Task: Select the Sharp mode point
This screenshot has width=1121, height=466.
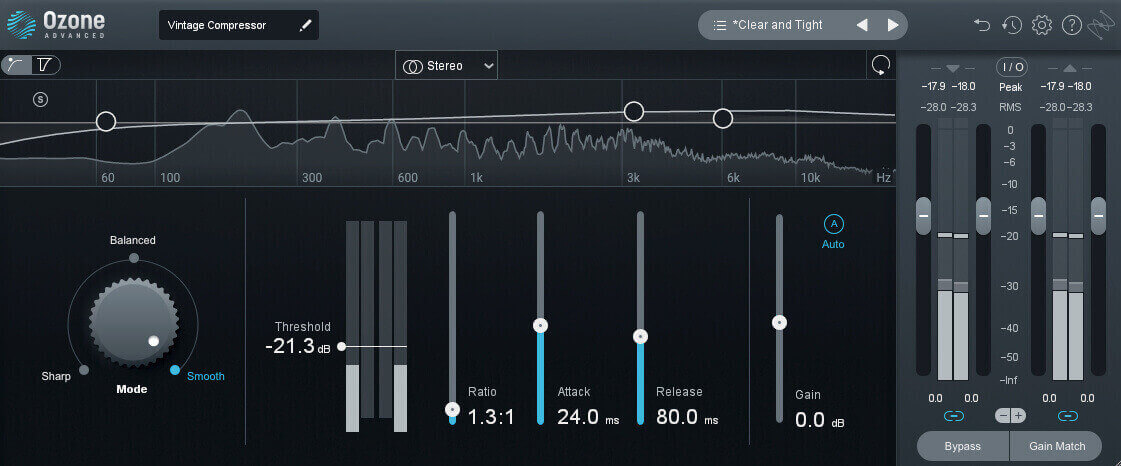Action: click(84, 370)
